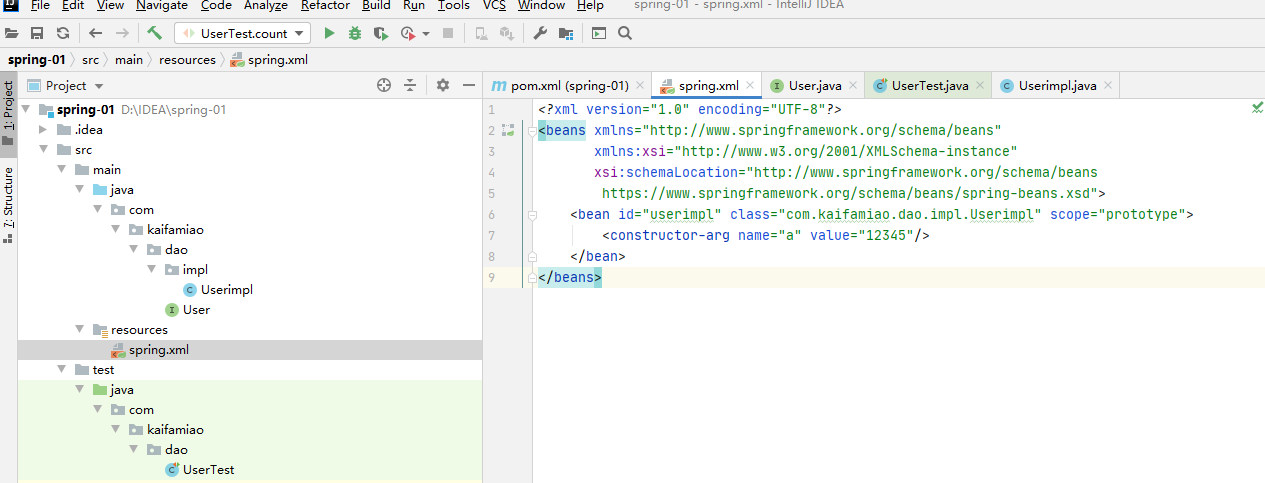Click the Build Artifacts cube icon
The width and height of the screenshot is (1265, 483).
tap(507, 33)
